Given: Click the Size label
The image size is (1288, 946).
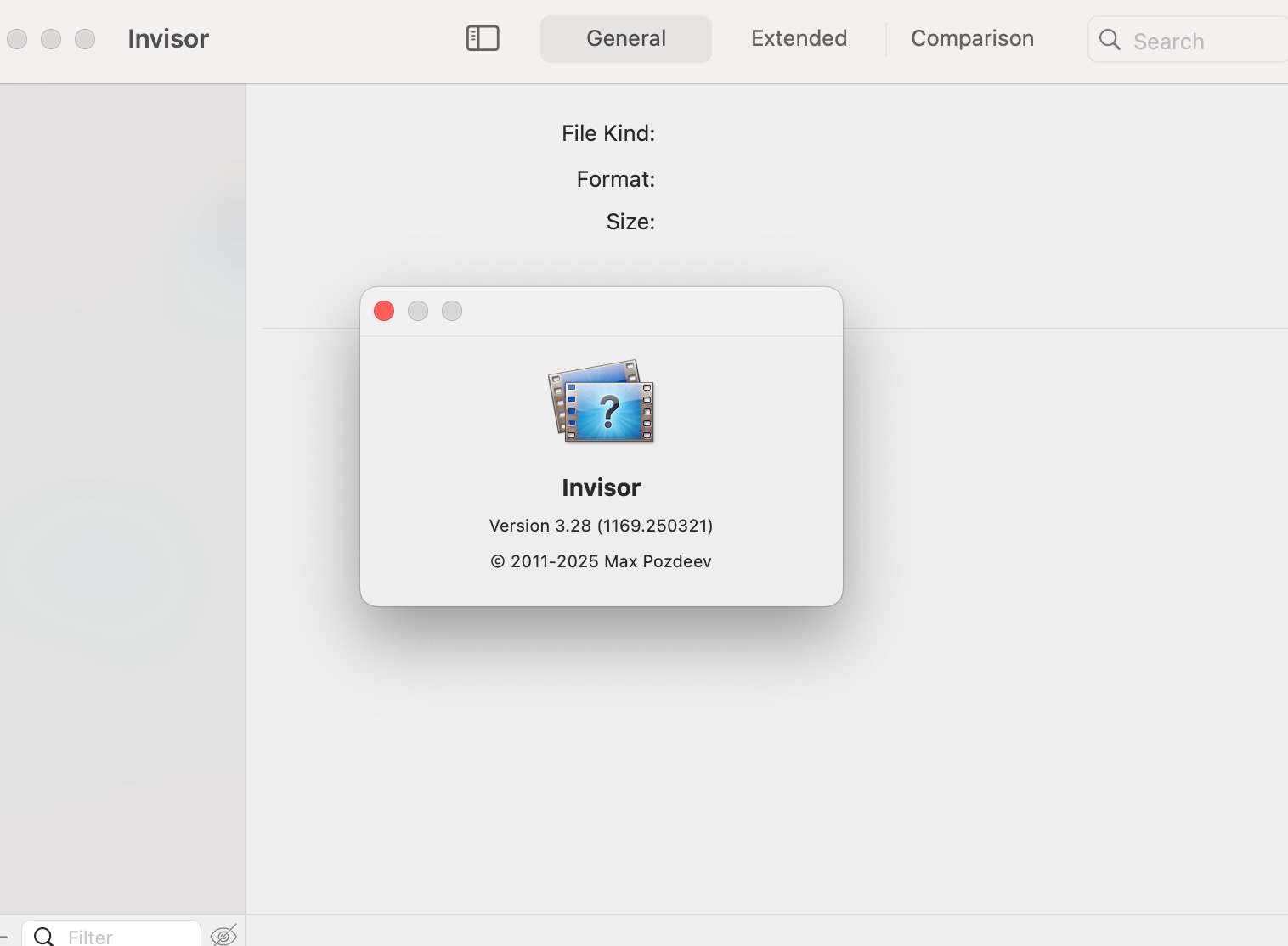Looking at the screenshot, I should click(x=630, y=222).
